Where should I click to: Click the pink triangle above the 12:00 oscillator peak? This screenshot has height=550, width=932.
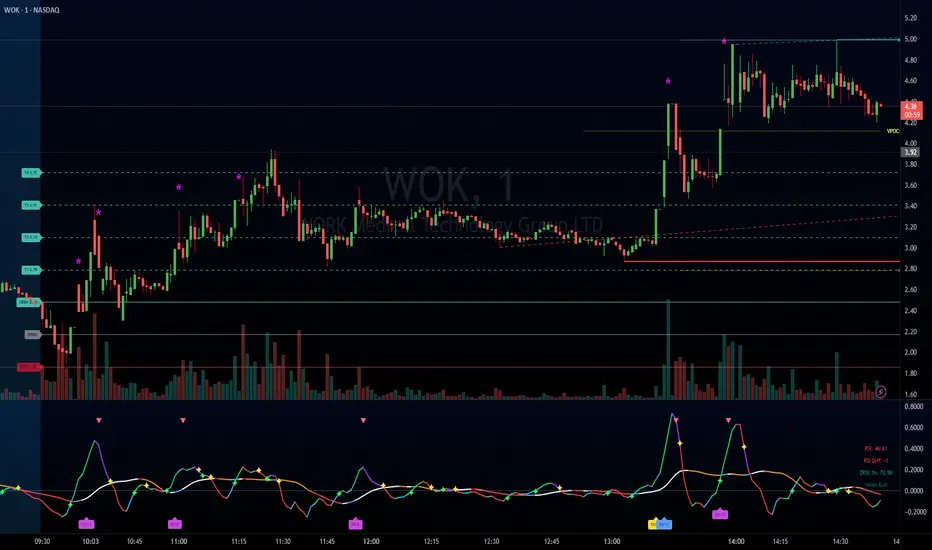click(363, 420)
